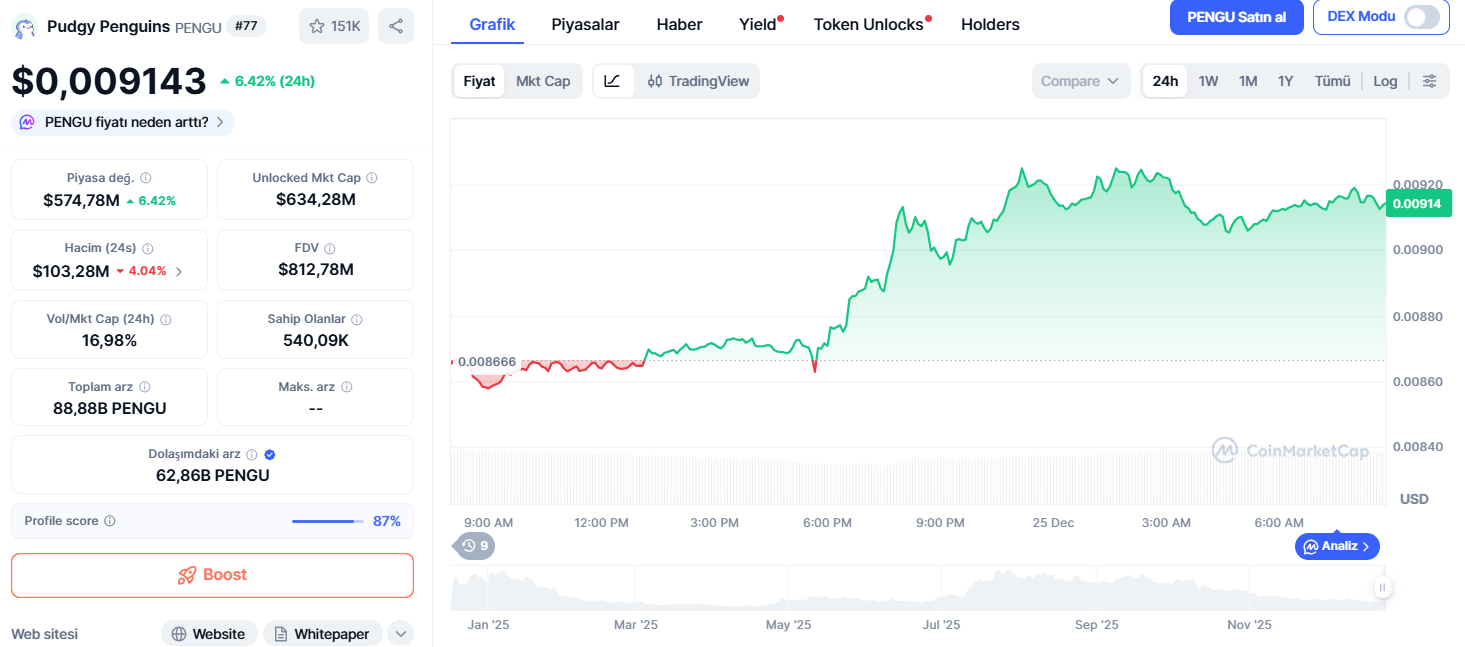Expand more links chevron beside Whitepaper

point(400,634)
